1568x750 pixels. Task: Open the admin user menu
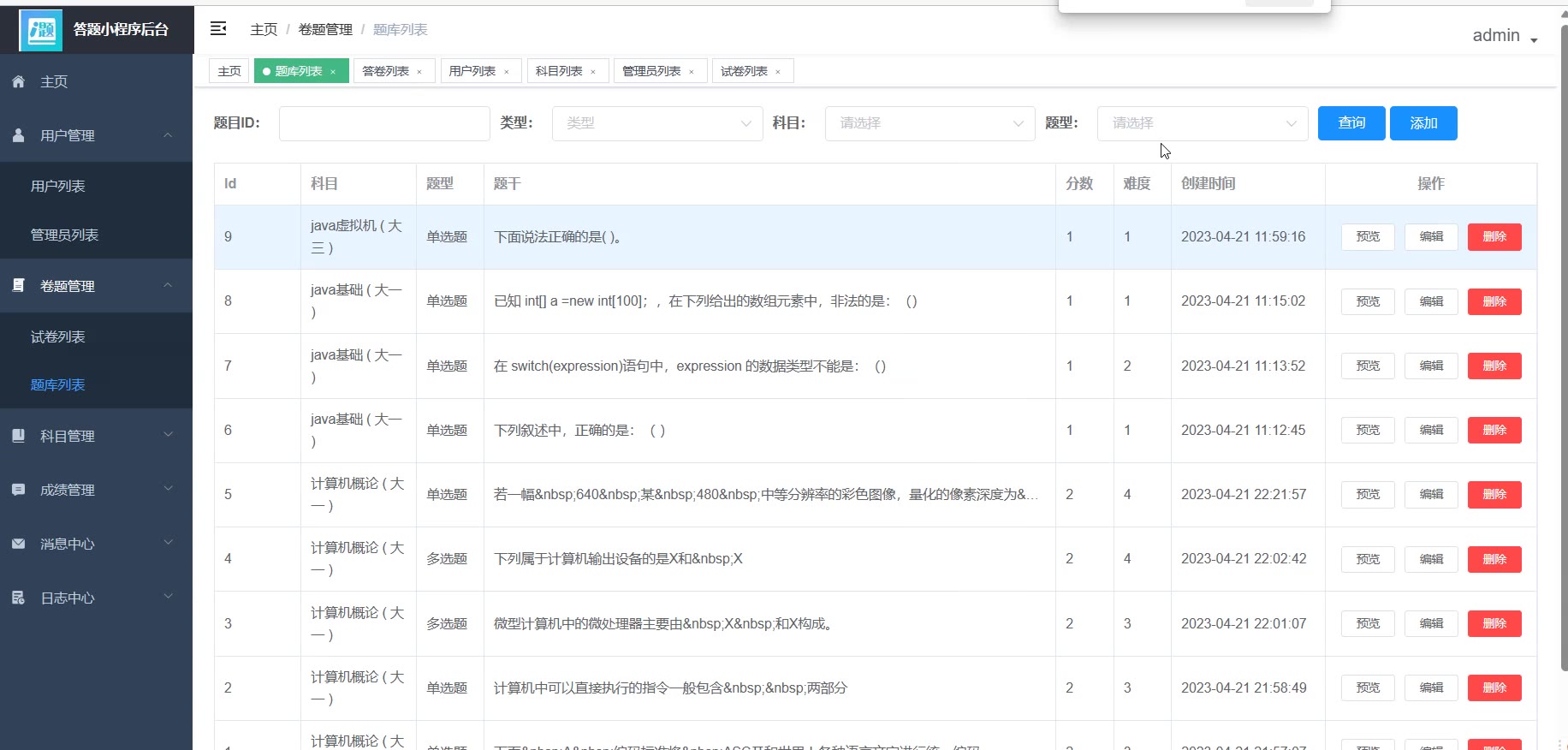1505,36
